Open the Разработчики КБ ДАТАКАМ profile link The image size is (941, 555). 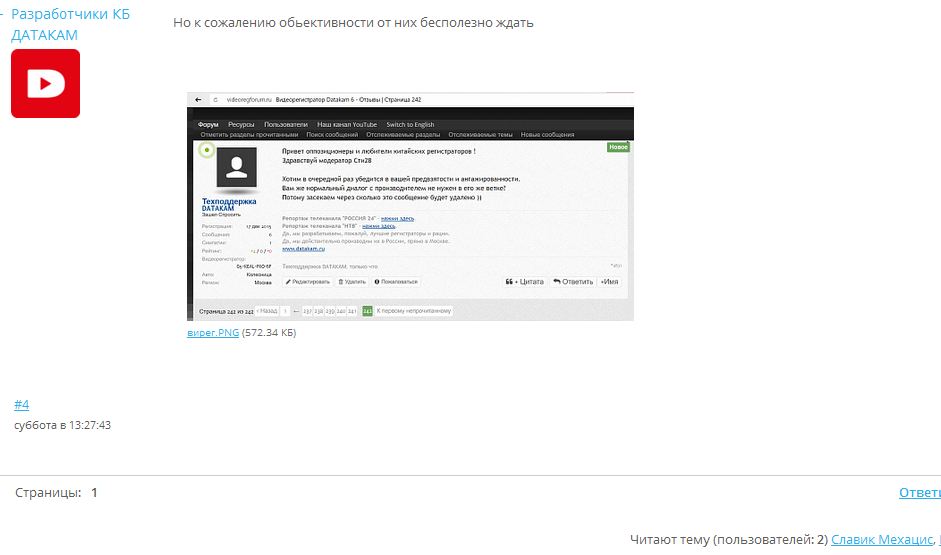(x=70, y=24)
